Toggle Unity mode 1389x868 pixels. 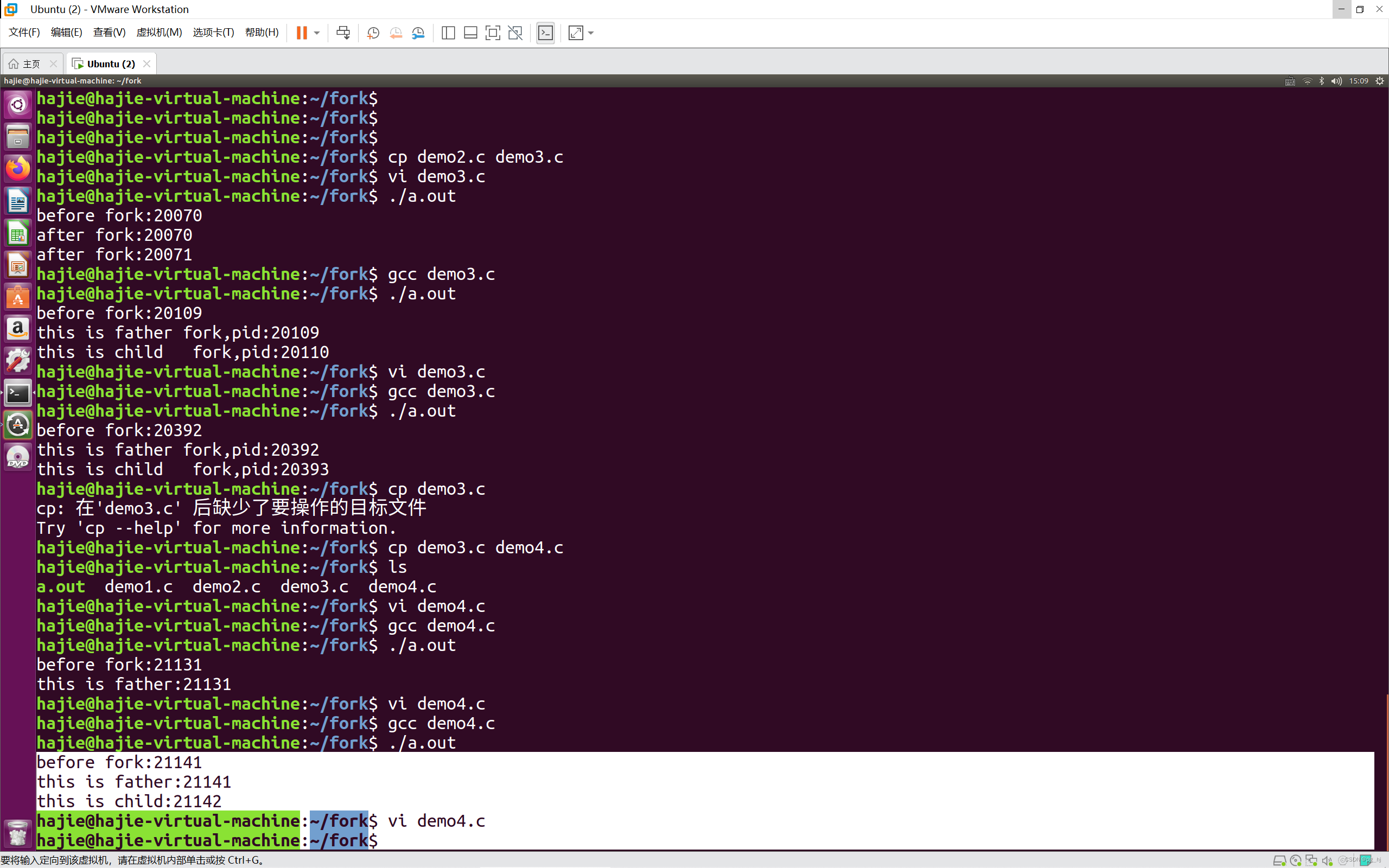click(x=515, y=33)
